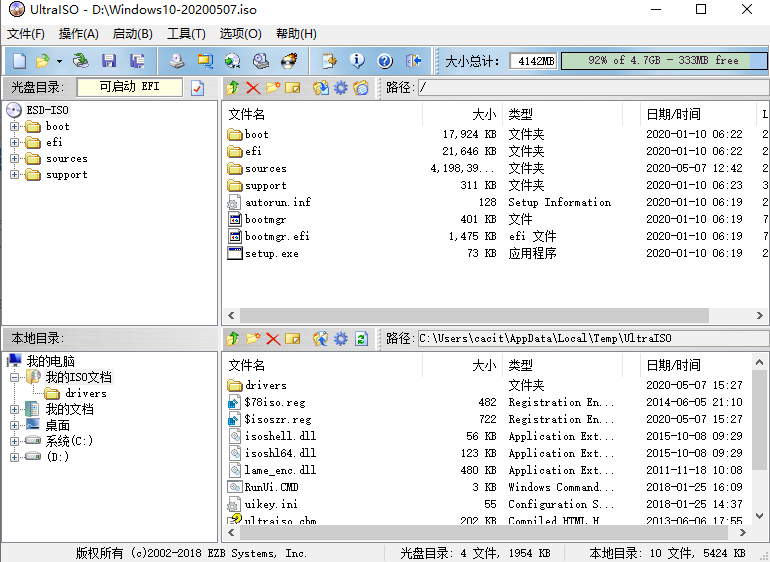
Task: Click the 92% of 4.7GB capacity bar
Action: click(663, 61)
